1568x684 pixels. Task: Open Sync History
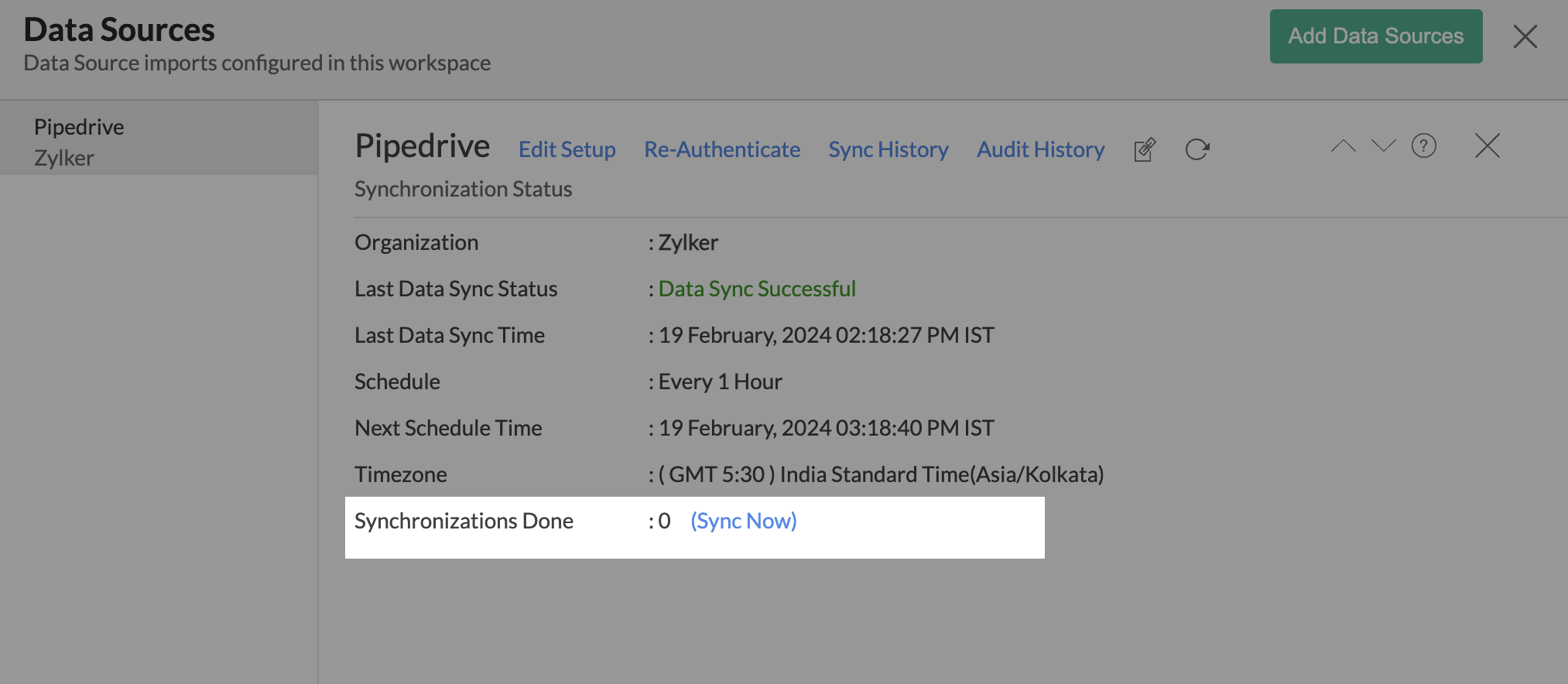888,149
